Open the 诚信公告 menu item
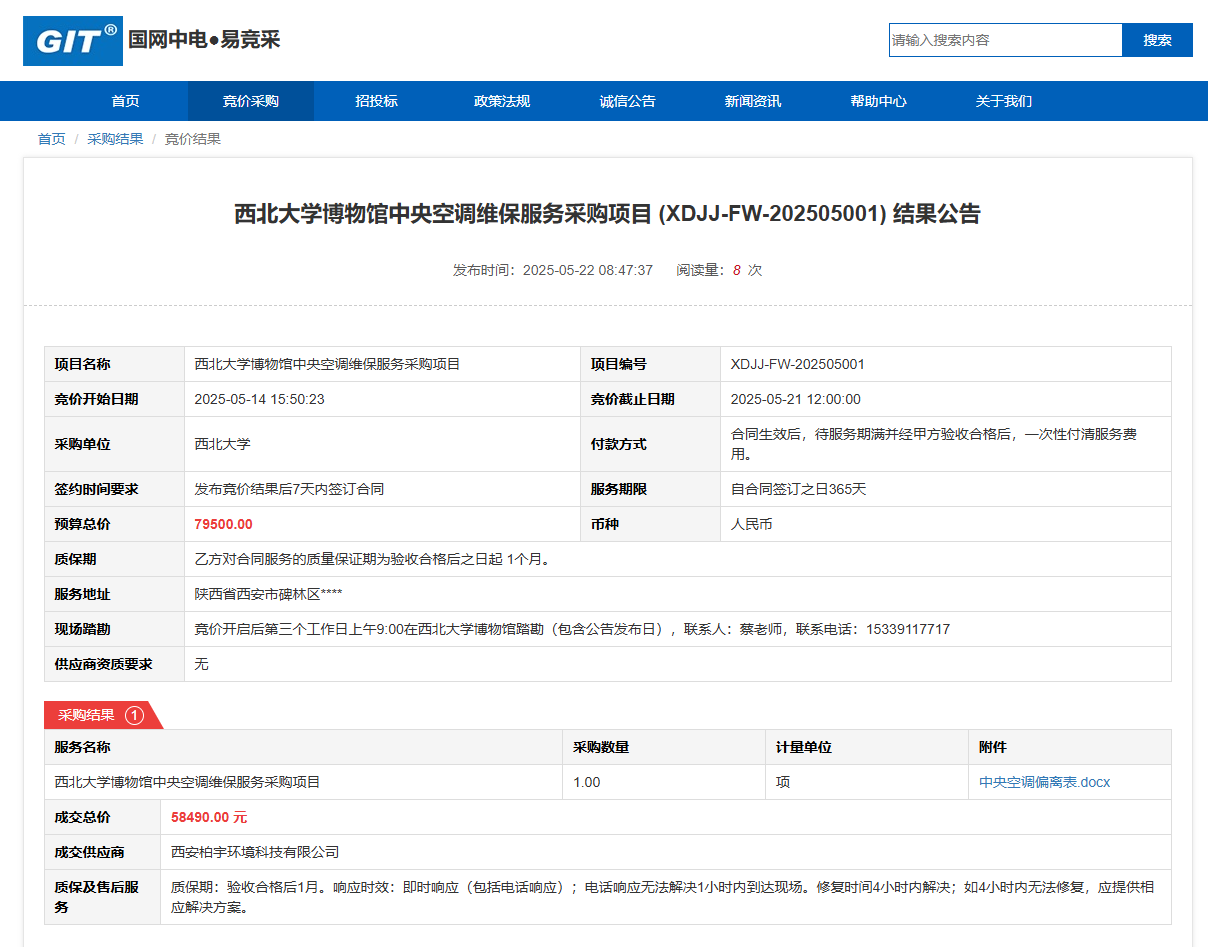The image size is (1208, 947). [x=627, y=101]
